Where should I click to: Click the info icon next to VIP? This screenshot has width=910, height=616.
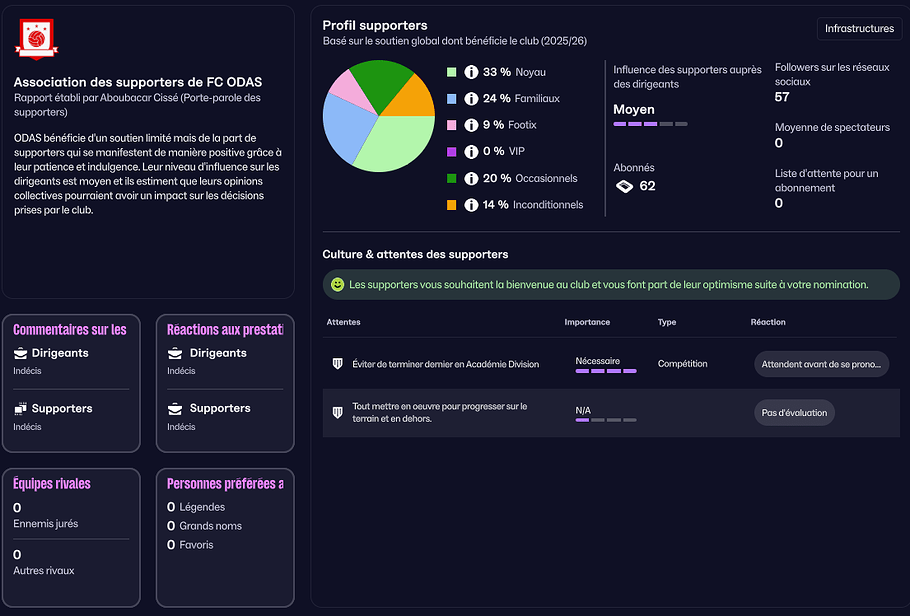(x=471, y=152)
